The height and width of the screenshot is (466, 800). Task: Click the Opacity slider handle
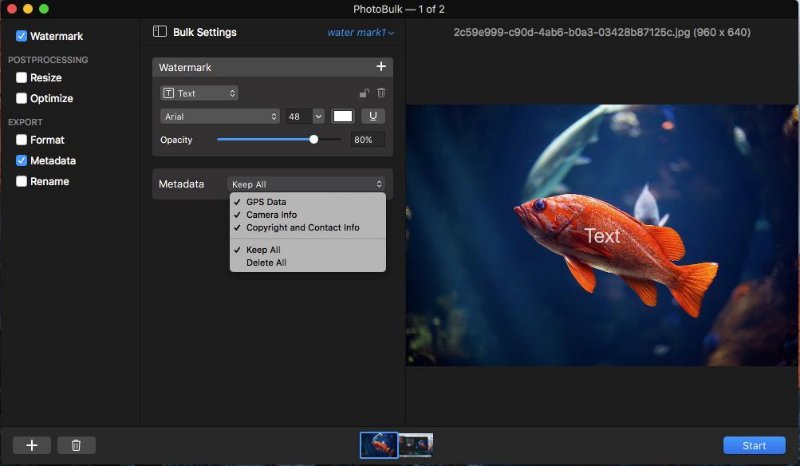314,139
